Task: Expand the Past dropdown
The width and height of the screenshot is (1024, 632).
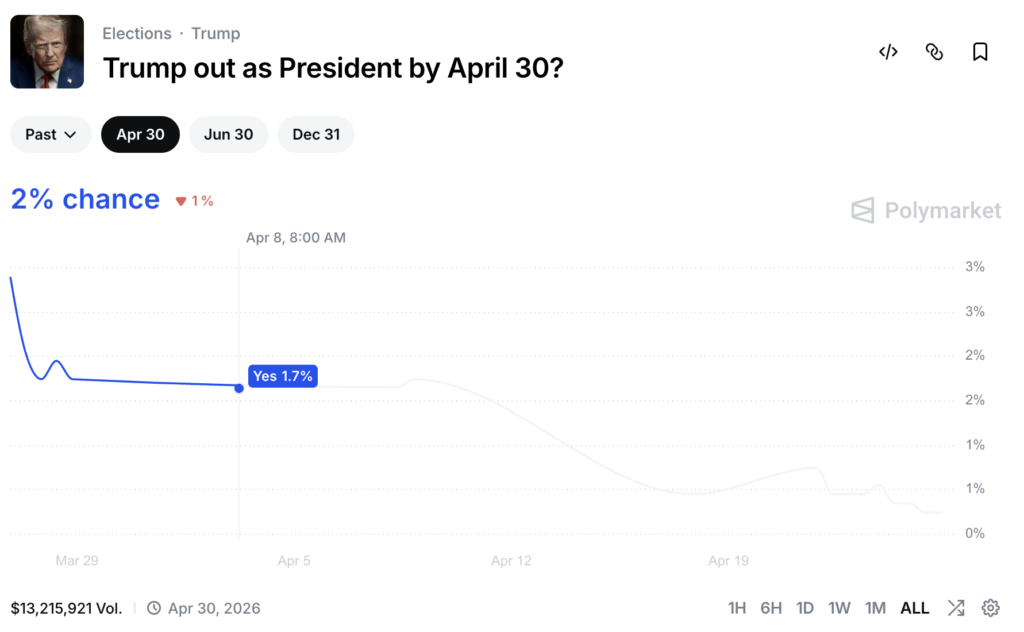Action: click(x=51, y=134)
